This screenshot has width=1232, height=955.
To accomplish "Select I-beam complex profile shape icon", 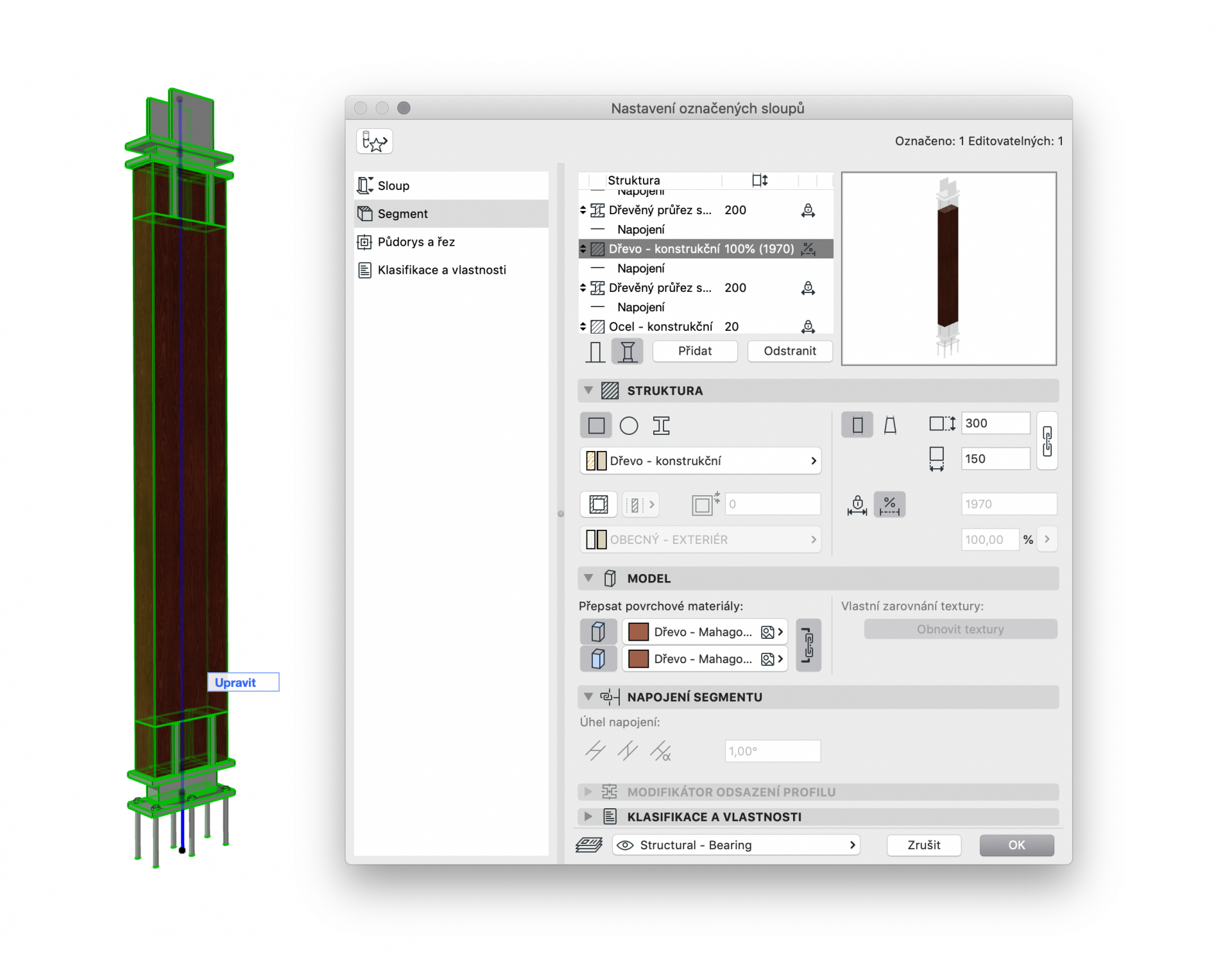I will [661, 426].
